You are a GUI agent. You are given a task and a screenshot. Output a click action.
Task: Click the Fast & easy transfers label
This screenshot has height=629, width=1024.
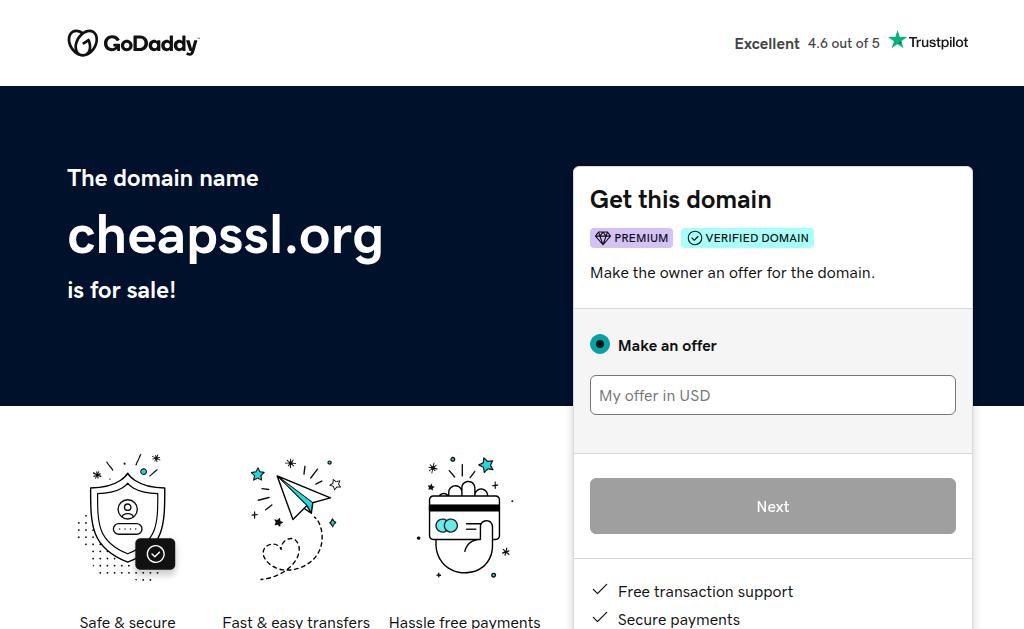pyautogui.click(x=296, y=622)
